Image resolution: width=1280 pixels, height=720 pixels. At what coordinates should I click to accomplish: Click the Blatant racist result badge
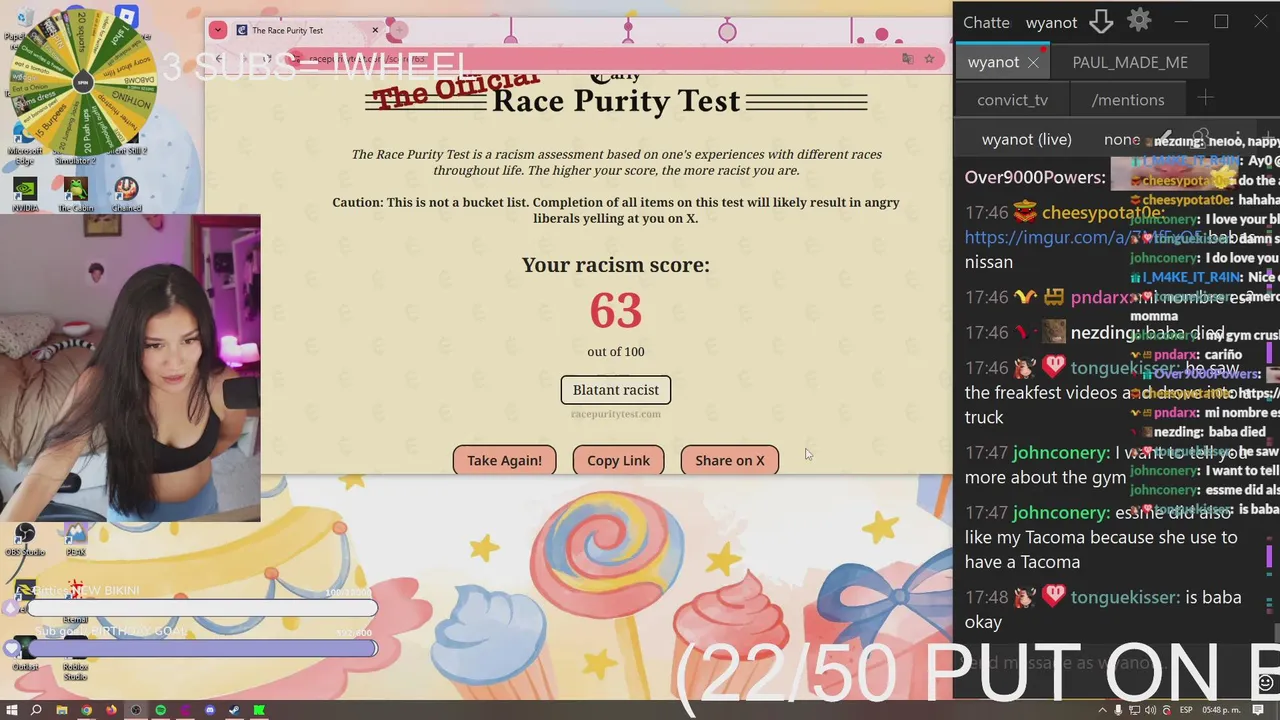[616, 390]
